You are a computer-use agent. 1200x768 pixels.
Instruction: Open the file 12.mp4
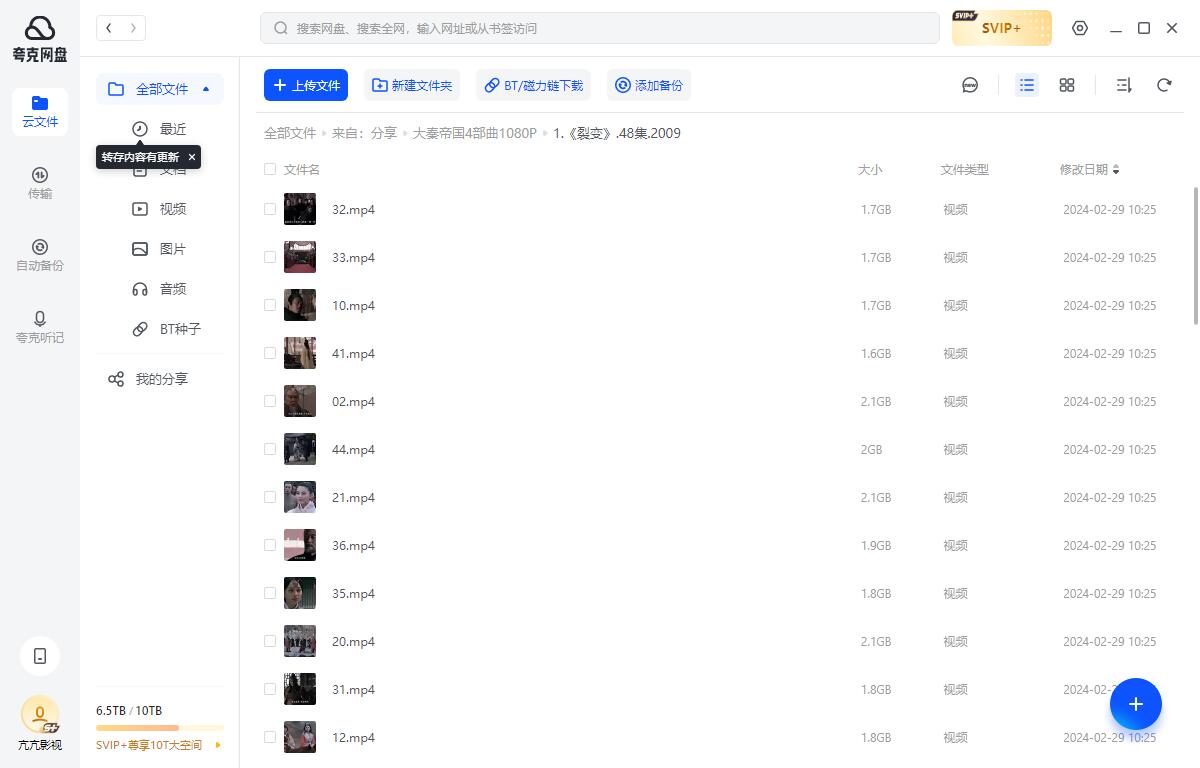coord(353,737)
